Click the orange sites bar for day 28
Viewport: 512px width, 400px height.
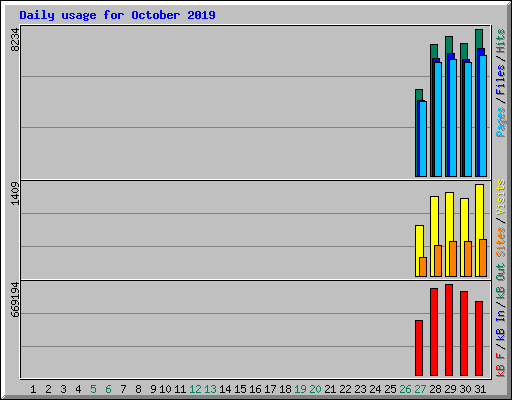[x=438, y=261]
